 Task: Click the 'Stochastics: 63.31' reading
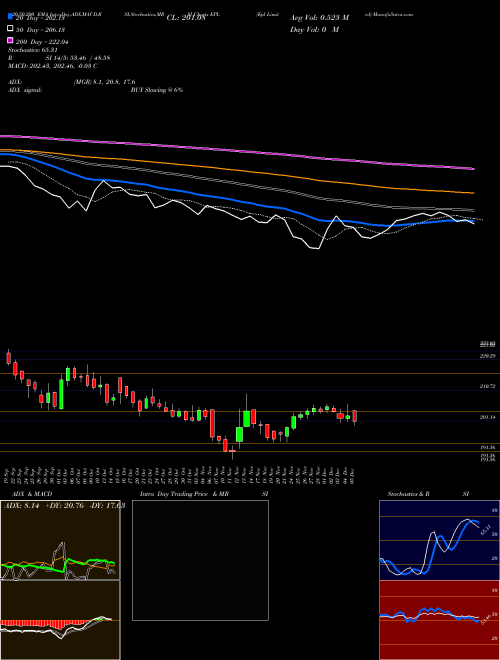[32, 50]
